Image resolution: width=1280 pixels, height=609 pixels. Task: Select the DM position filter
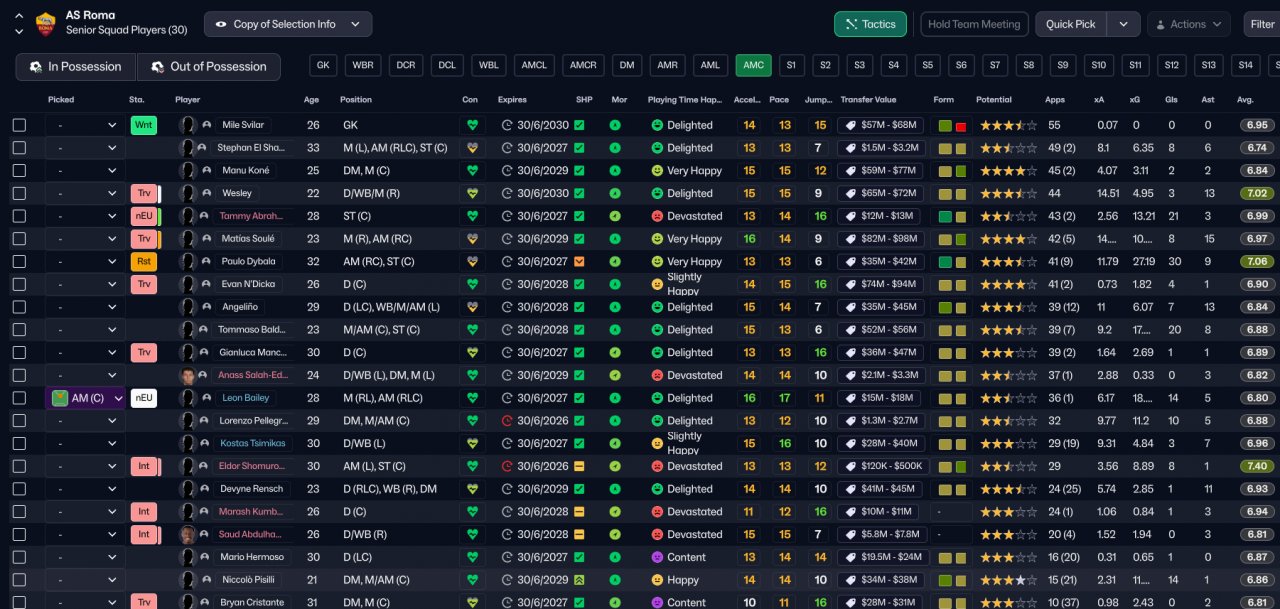[x=627, y=65]
